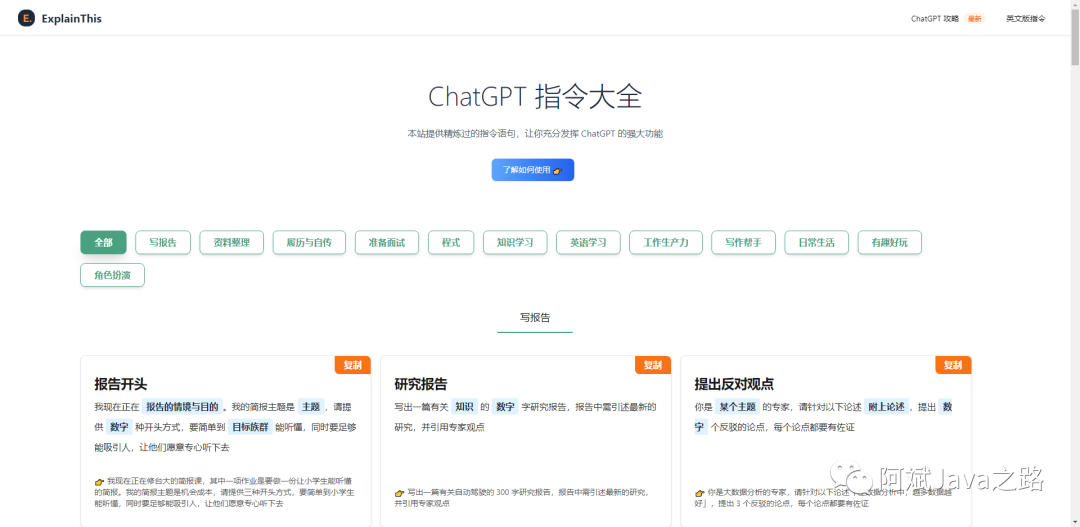Select the 程式 category filter
The height and width of the screenshot is (527, 1080).
click(451, 243)
